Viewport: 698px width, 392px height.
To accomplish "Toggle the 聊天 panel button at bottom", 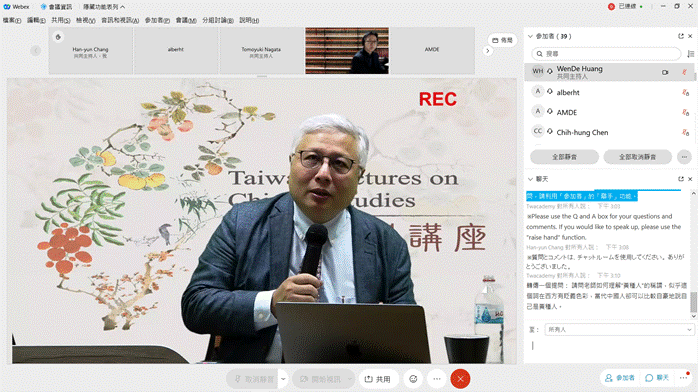I will coord(657,378).
